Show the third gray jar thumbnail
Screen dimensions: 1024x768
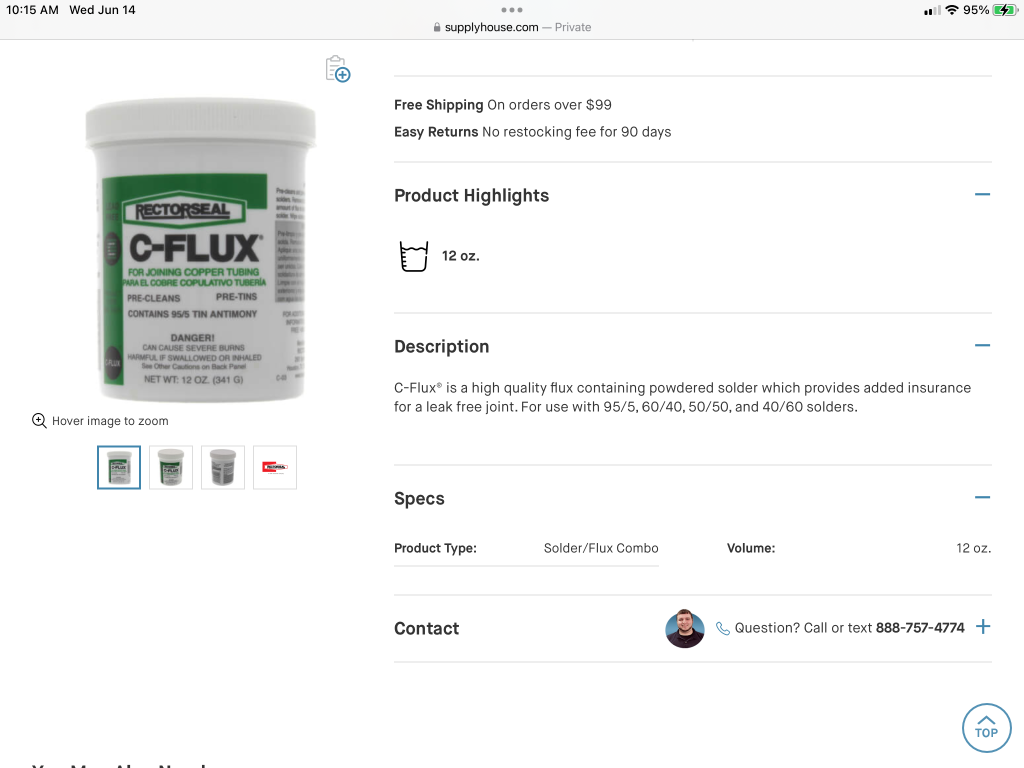pos(223,468)
